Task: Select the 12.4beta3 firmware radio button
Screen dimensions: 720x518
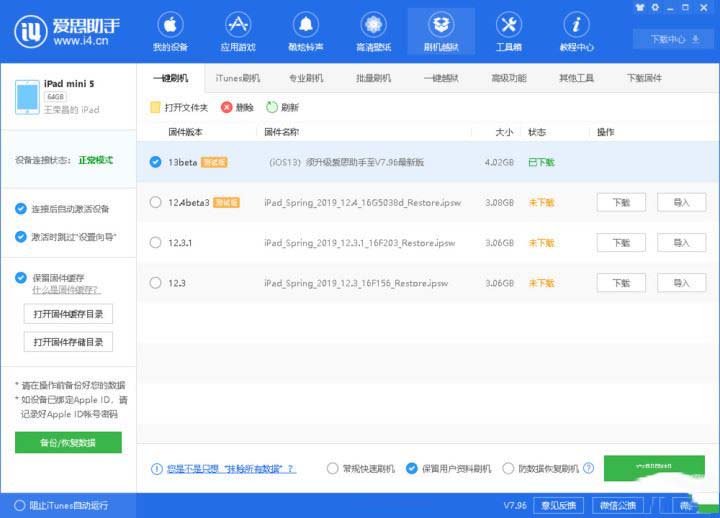Action: pos(156,203)
